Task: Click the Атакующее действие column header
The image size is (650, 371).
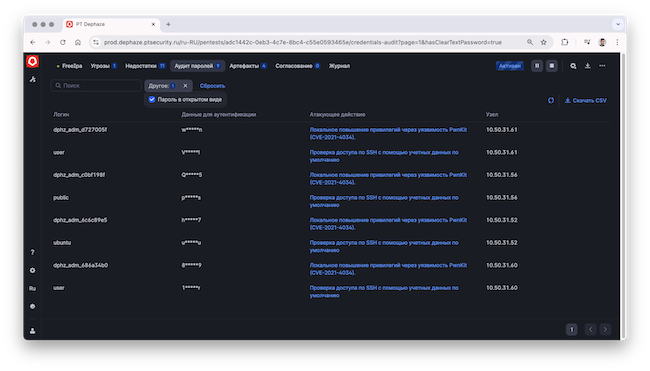Action: tap(337, 114)
